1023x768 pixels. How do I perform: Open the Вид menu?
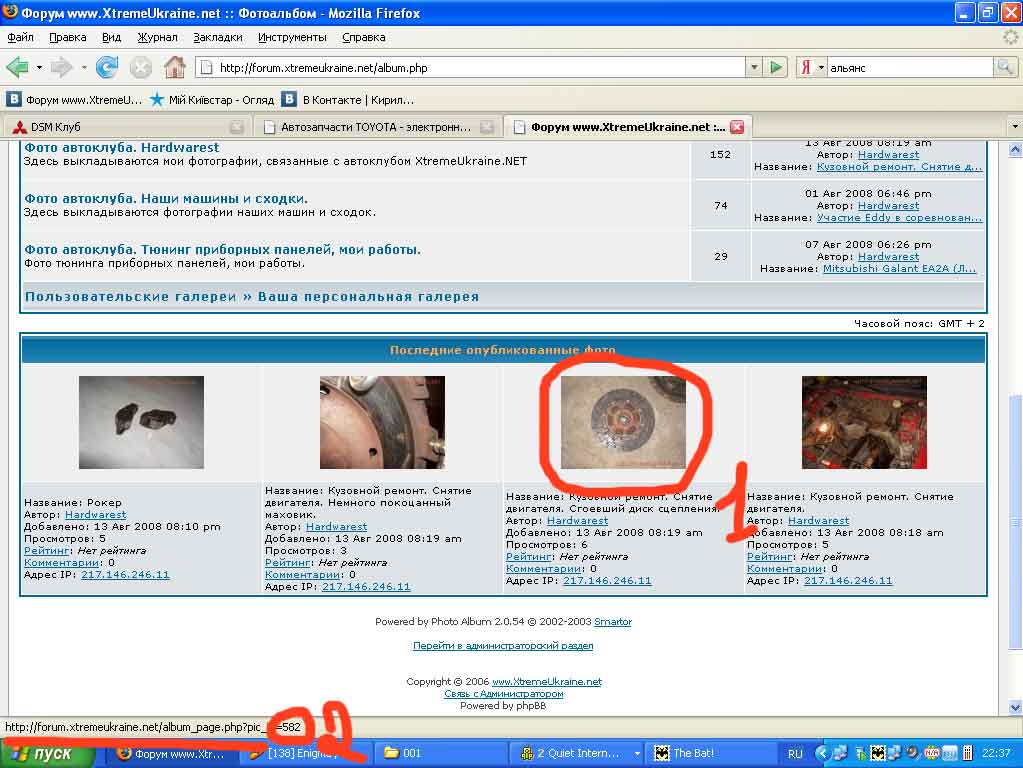click(x=112, y=37)
